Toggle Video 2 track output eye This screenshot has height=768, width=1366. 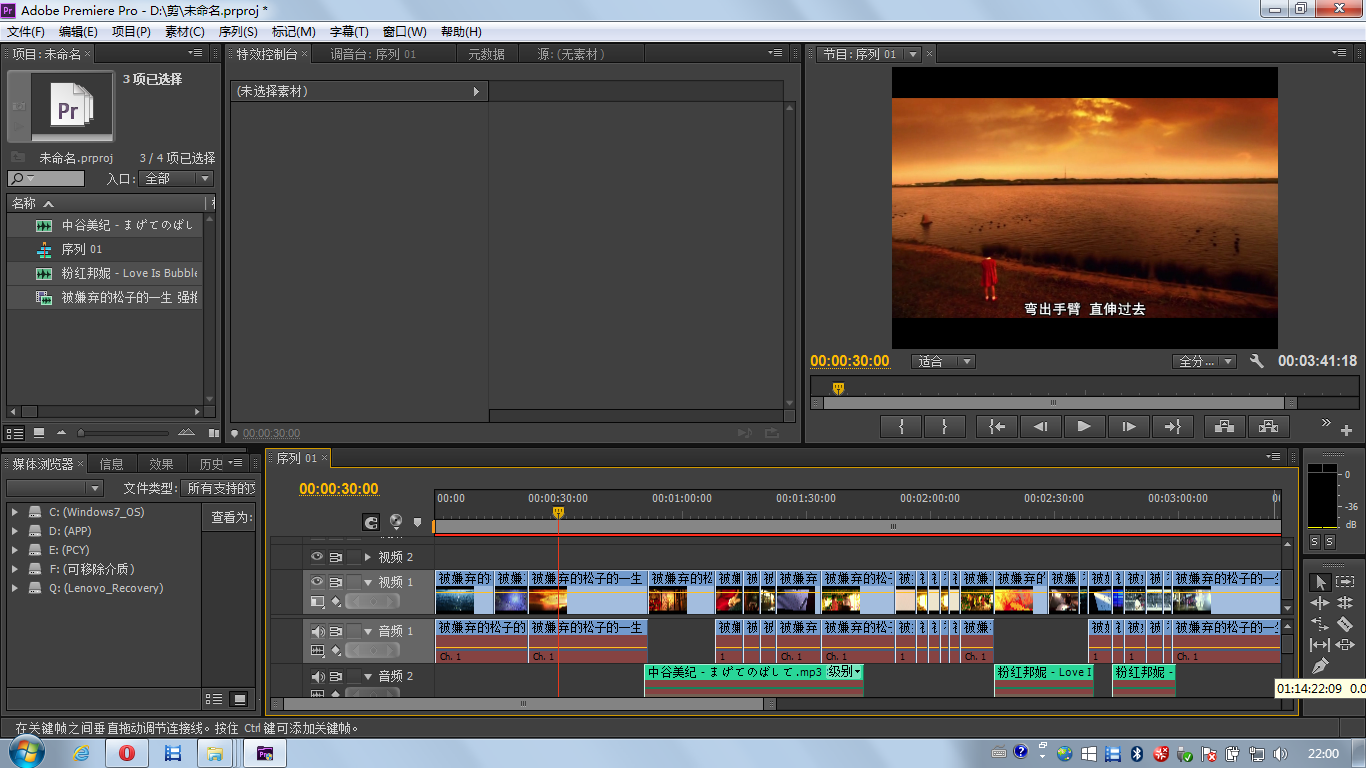click(x=317, y=557)
